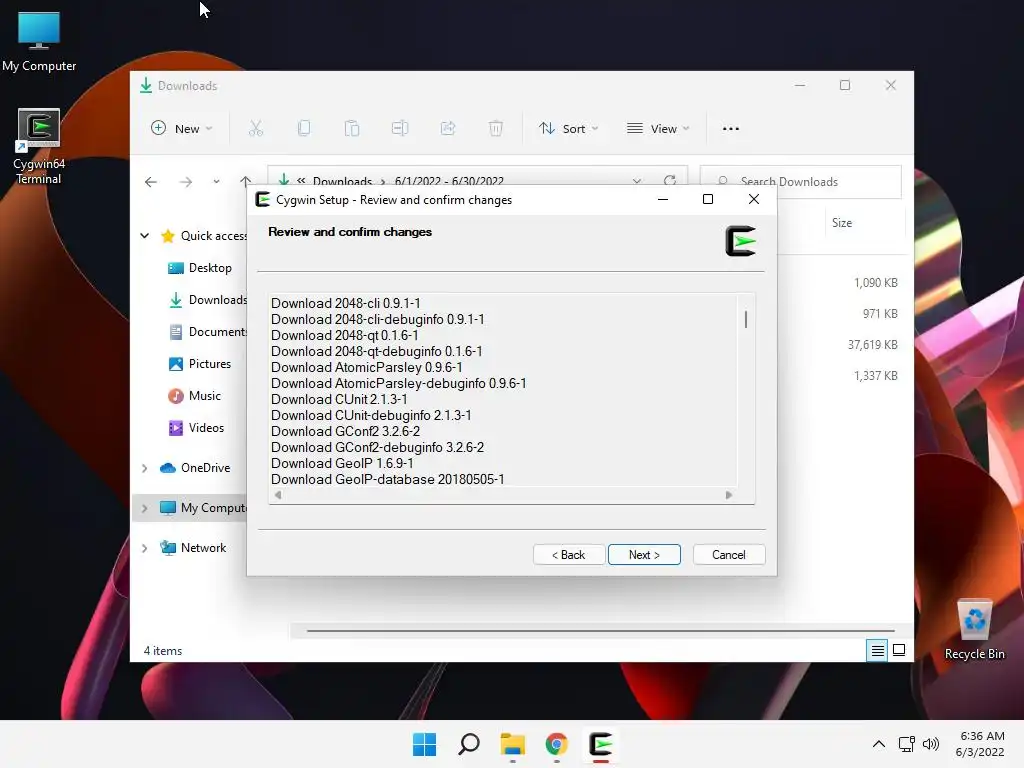Click the Back button in Cygwin Setup
The width and height of the screenshot is (1024, 768).
(569, 554)
